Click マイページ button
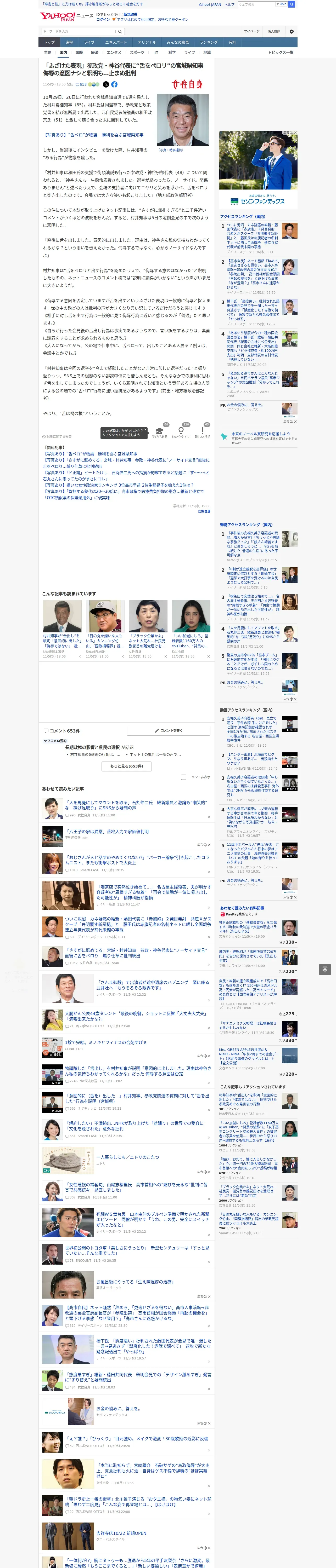 point(251,32)
